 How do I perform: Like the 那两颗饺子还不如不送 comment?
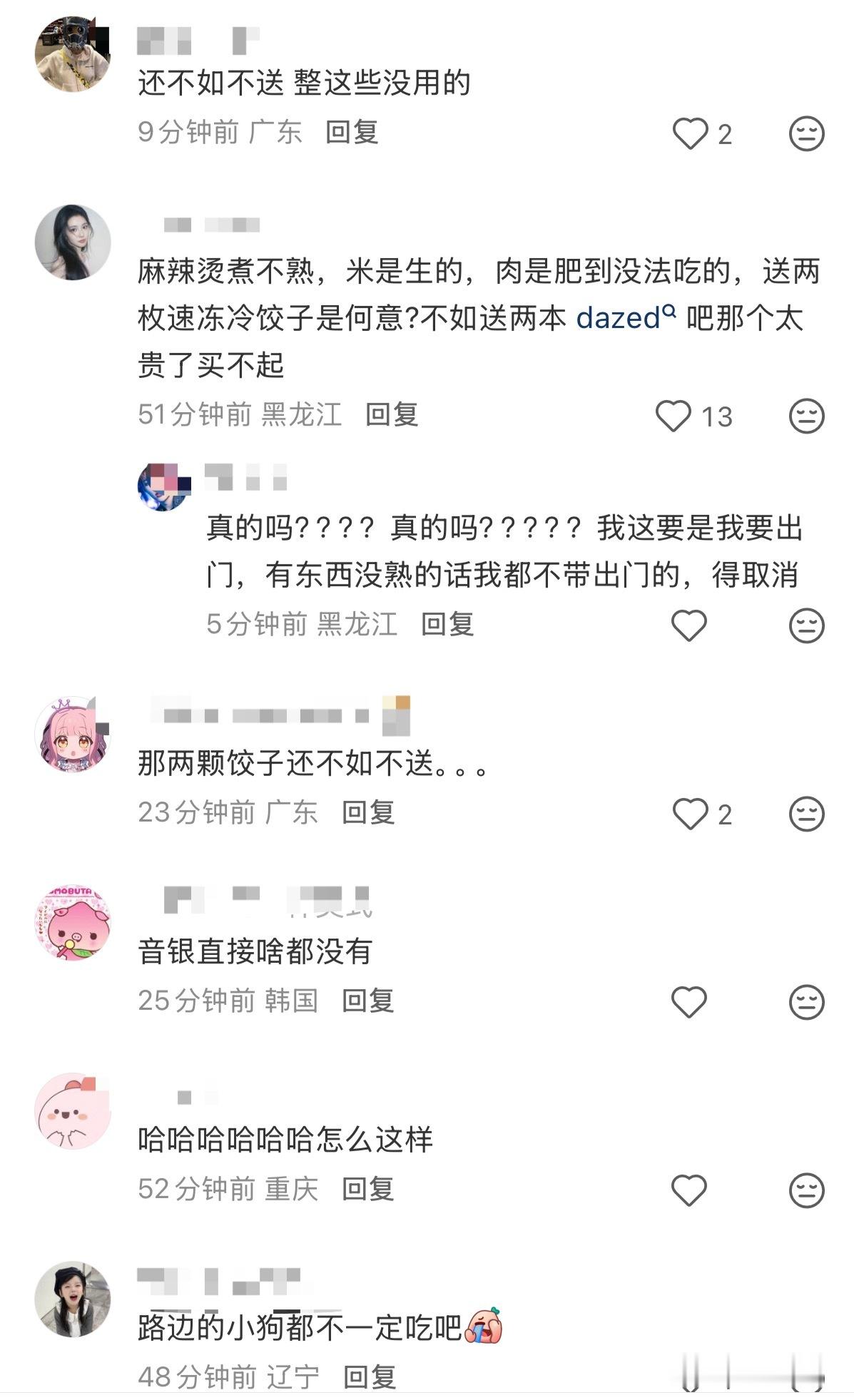pos(690,814)
